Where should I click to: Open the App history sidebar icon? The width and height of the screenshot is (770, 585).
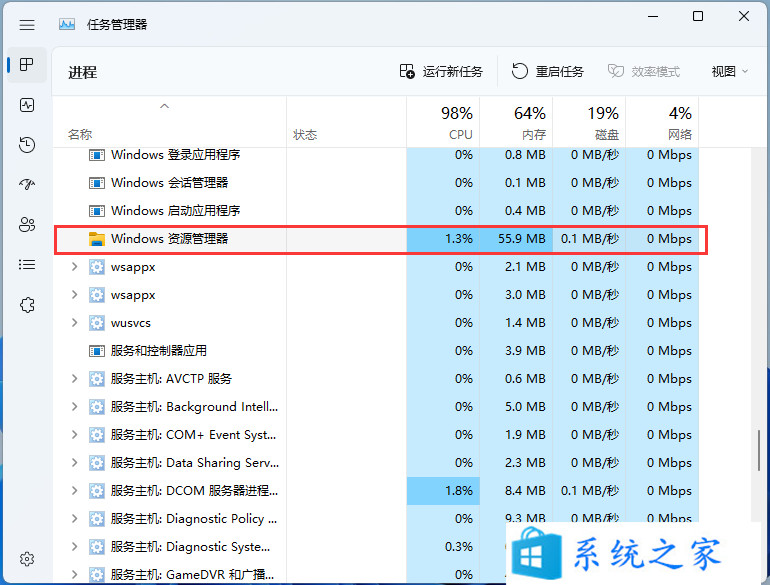pos(27,144)
